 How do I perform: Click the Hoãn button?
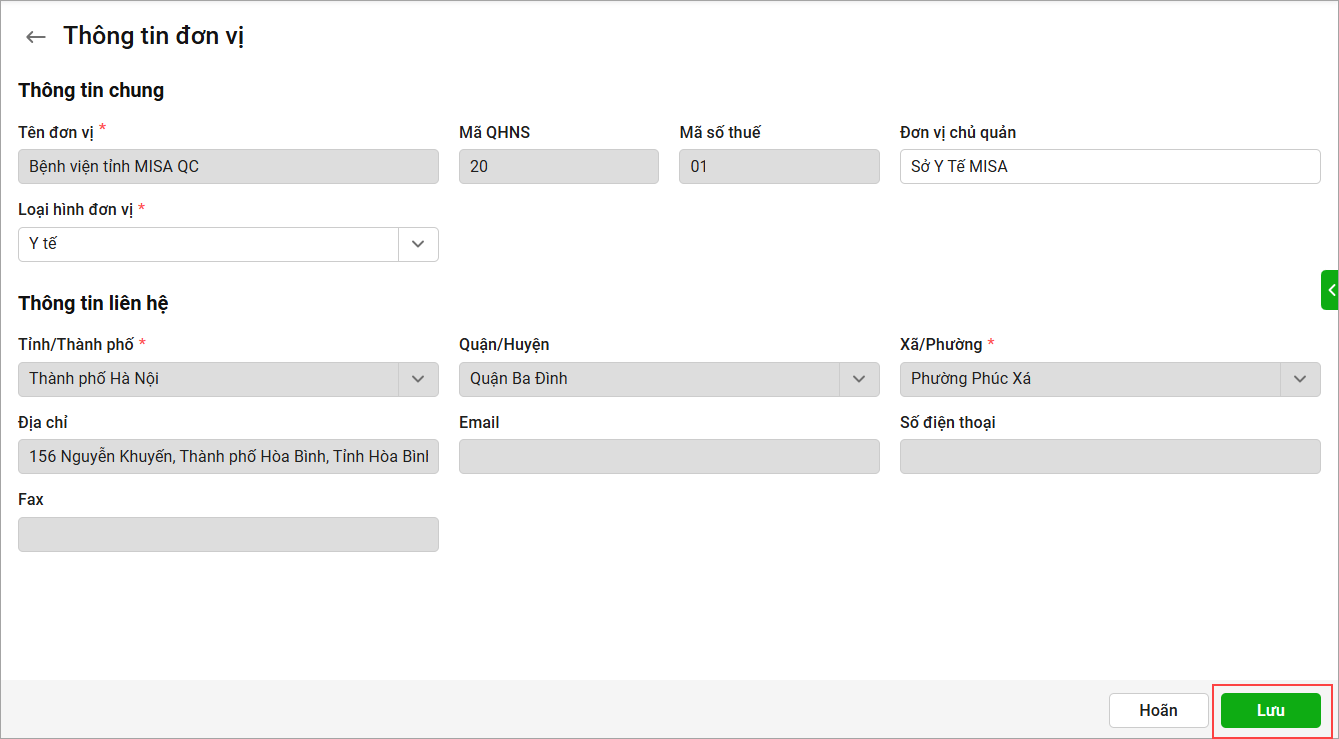(1158, 711)
